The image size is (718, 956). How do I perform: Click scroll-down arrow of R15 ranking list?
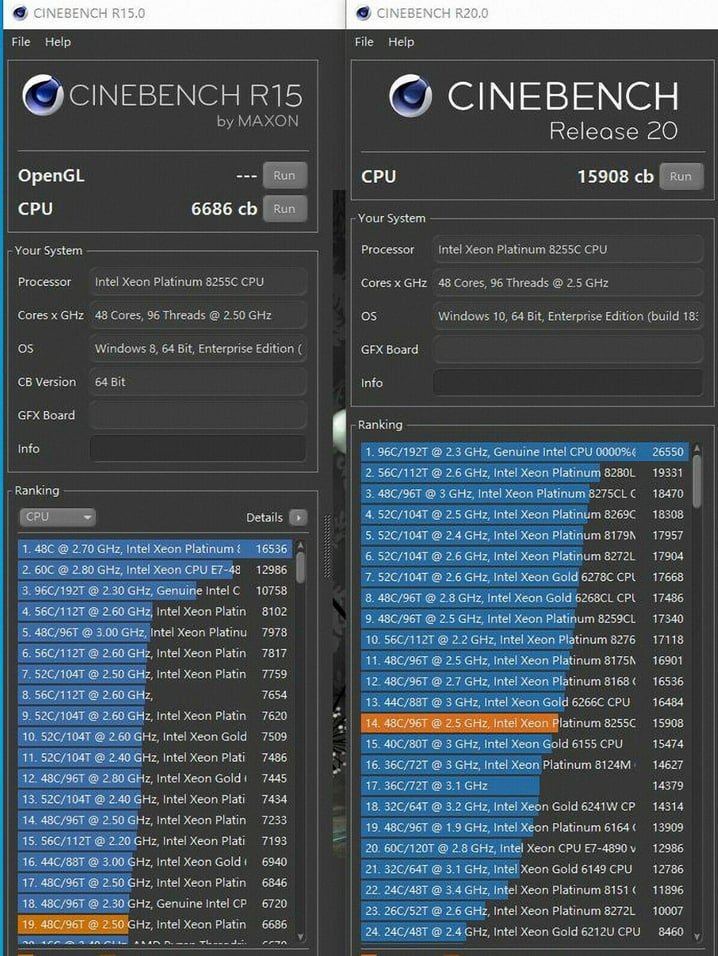pos(300,936)
